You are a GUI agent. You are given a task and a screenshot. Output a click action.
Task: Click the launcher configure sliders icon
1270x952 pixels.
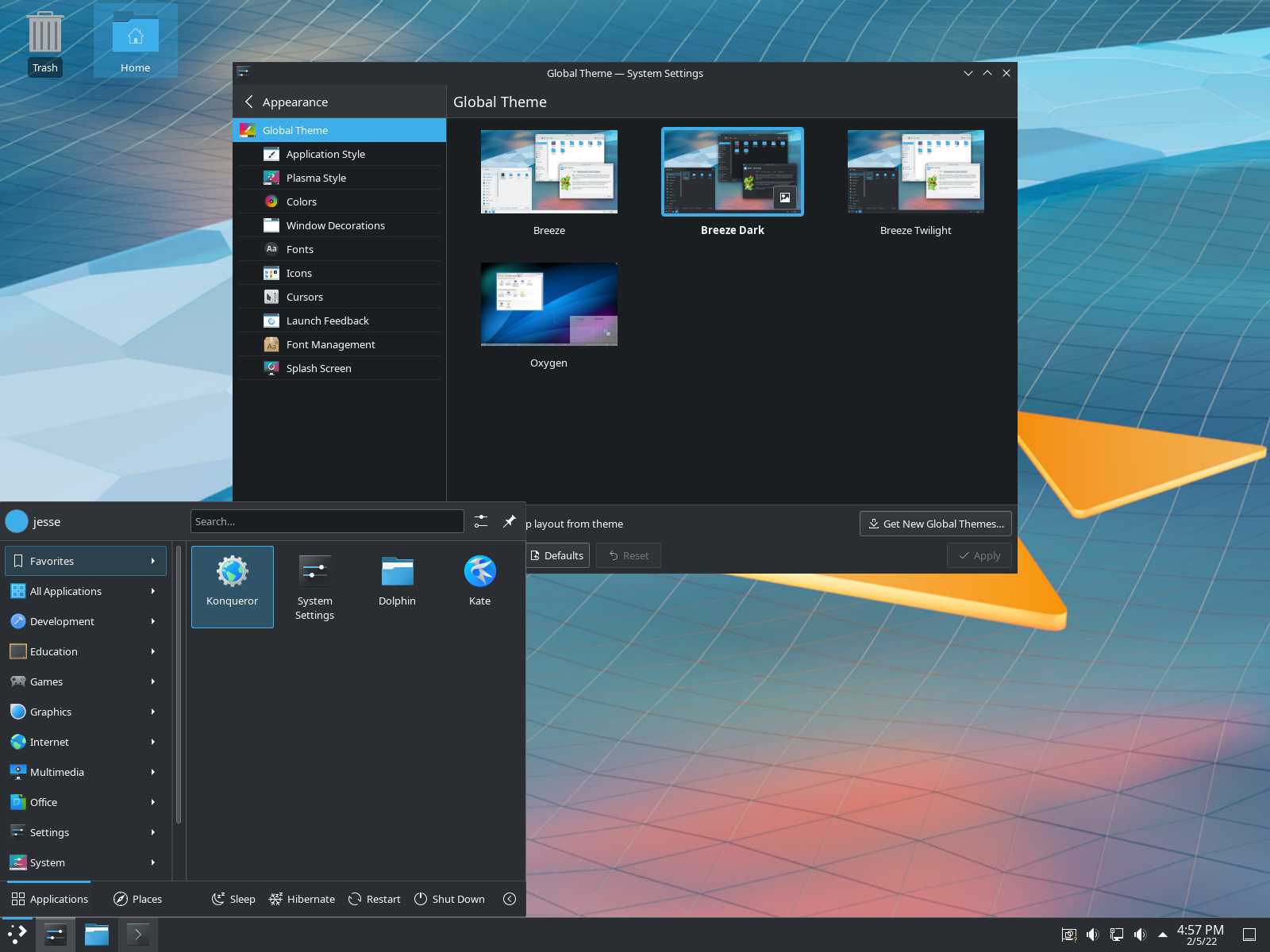(x=481, y=521)
